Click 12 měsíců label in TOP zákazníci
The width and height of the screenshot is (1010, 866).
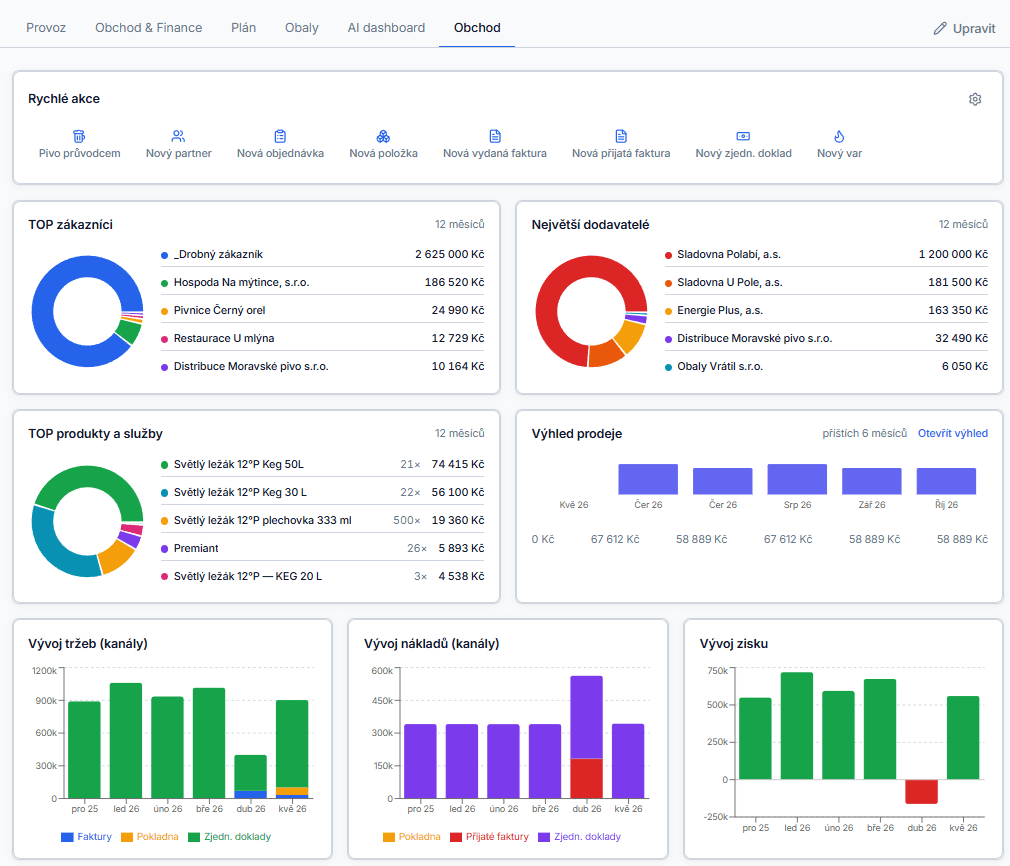pos(459,224)
